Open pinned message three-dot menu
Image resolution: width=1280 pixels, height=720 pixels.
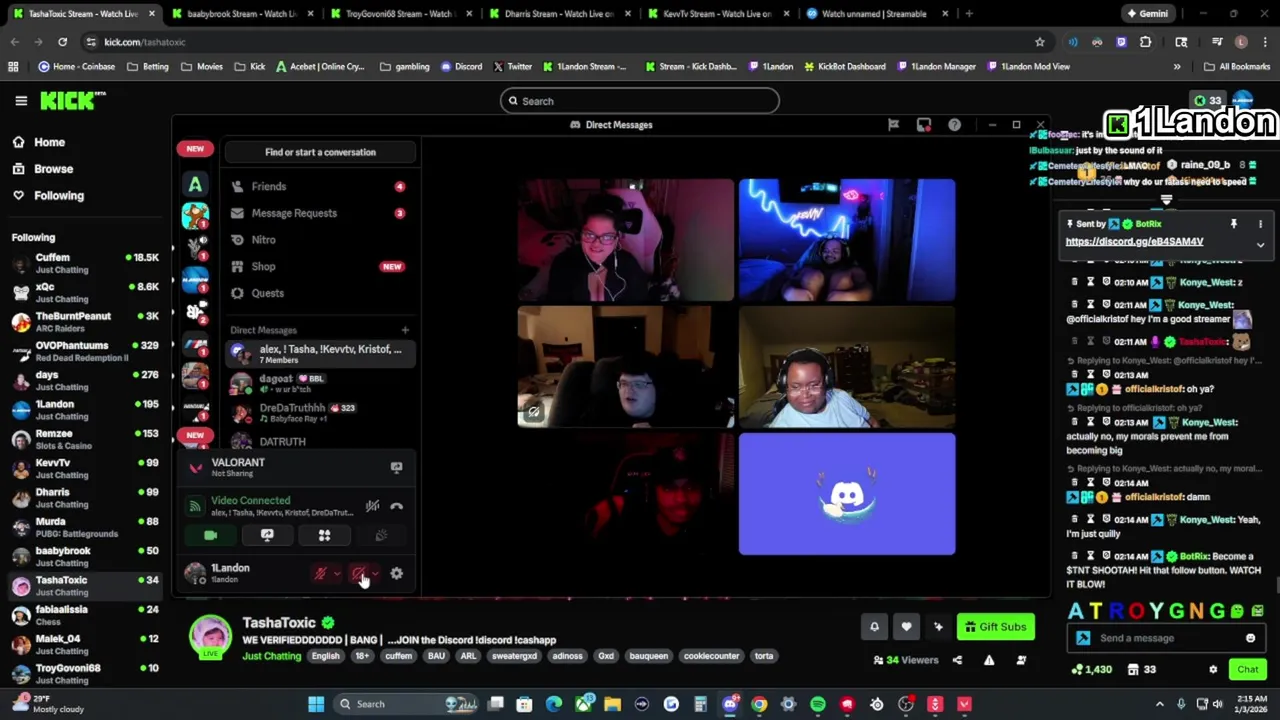click(x=1260, y=224)
